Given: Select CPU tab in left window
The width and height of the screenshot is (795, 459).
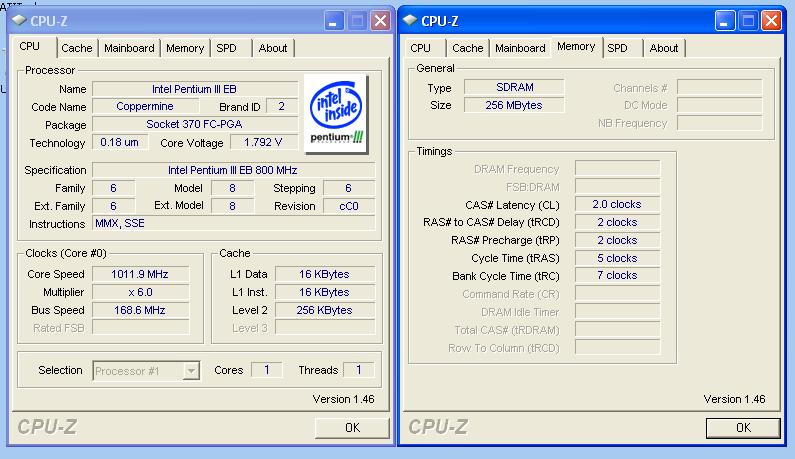Looking at the screenshot, I should (29, 46).
